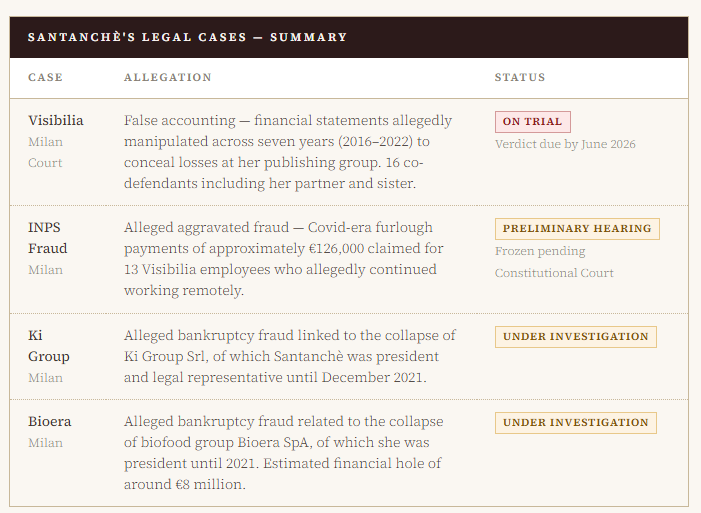Screen dimensions: 701x513
Task: Click the "Milan Court" label under Visibilia
Action: pyautogui.click(x=45, y=153)
